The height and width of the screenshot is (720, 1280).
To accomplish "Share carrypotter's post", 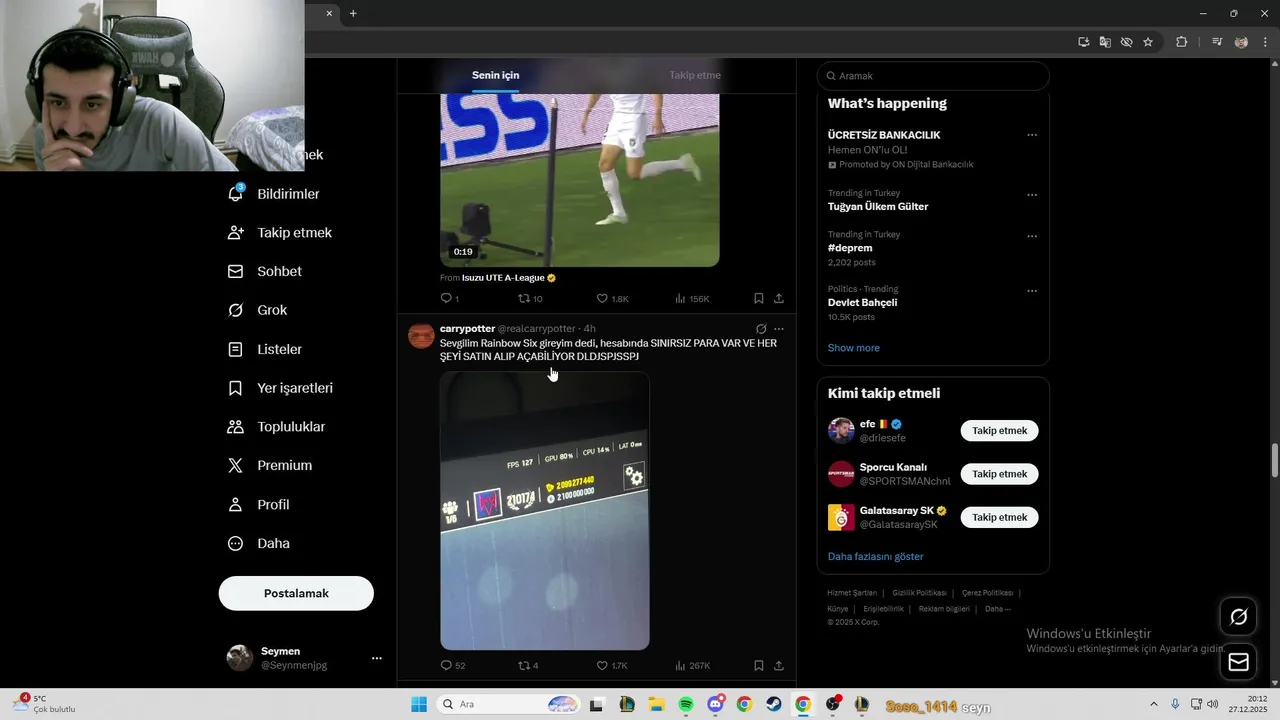I will [x=779, y=665].
